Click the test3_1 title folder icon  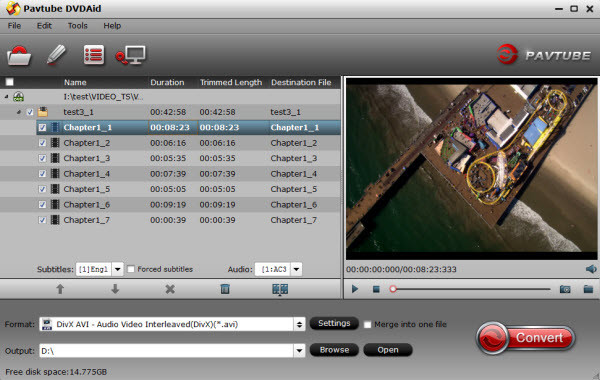42,112
